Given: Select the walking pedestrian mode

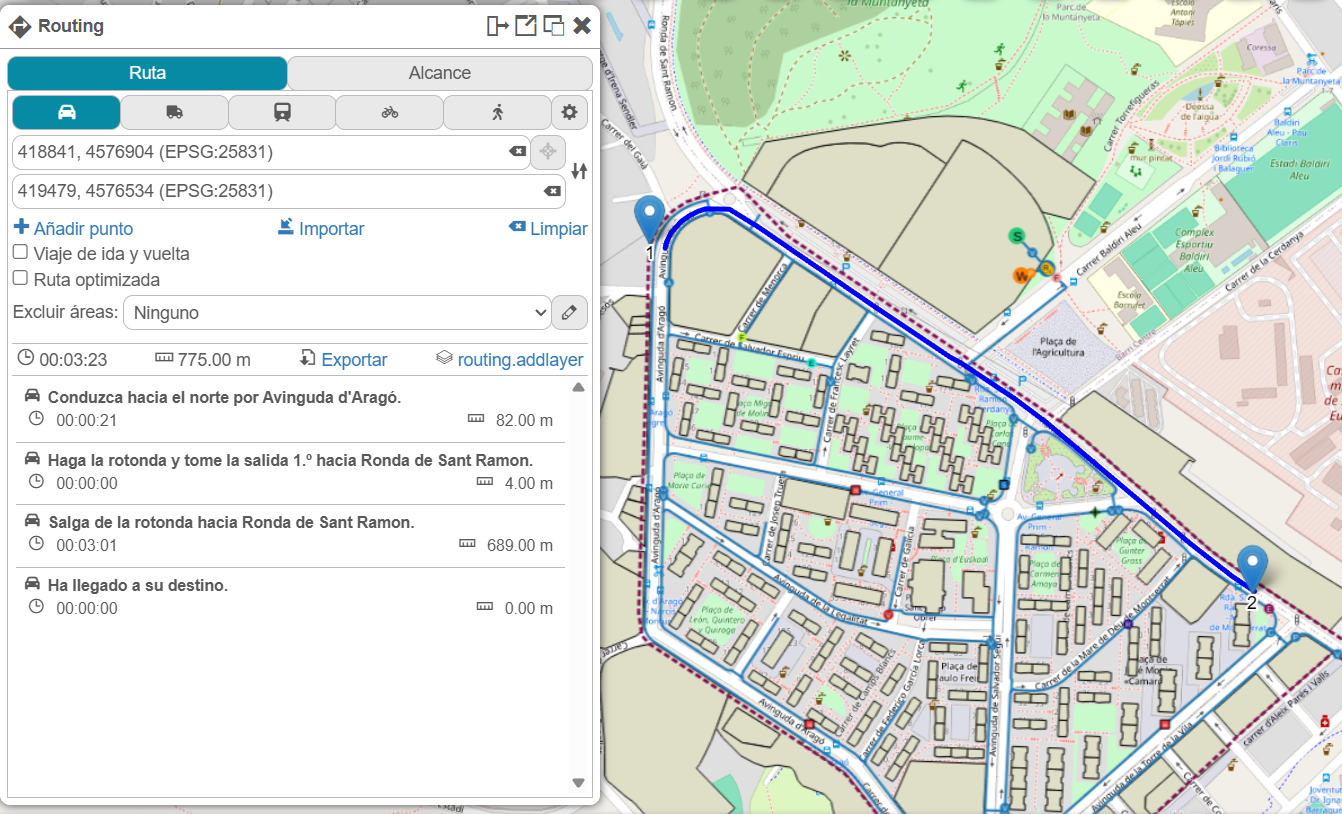Looking at the screenshot, I should [x=497, y=112].
